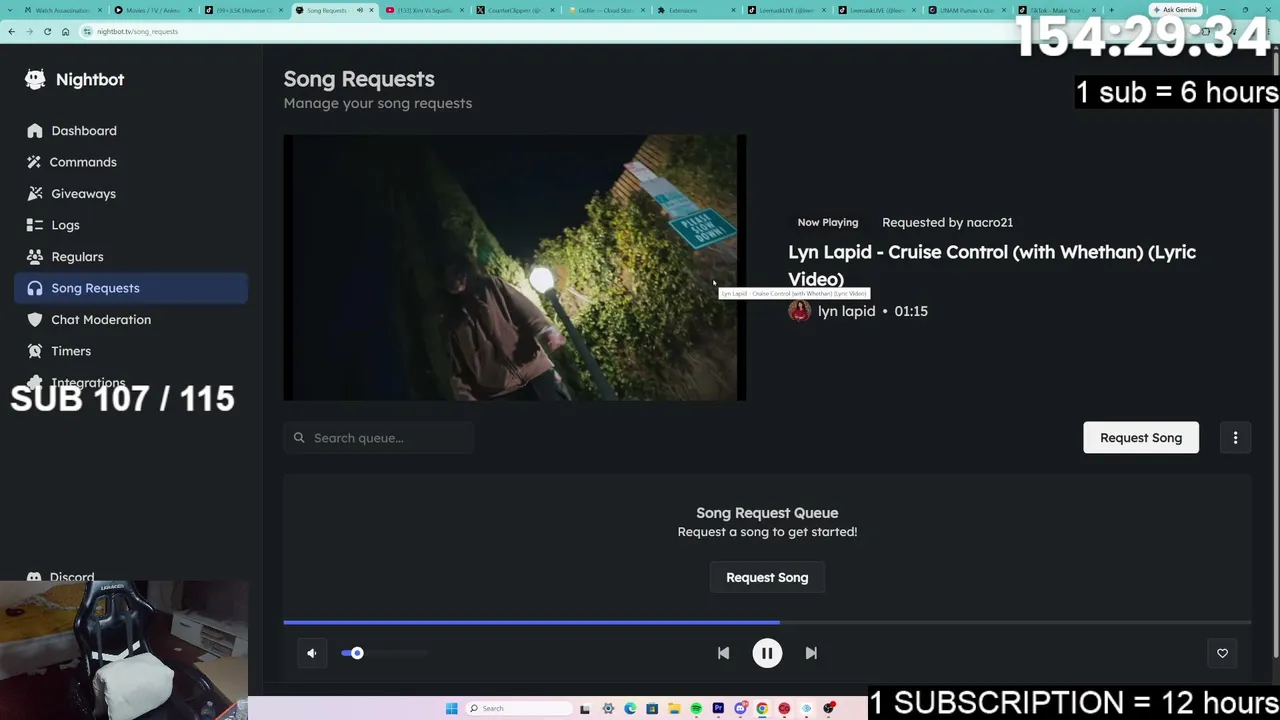1280x720 pixels.
Task: Focus the Search queue input field
Action: click(379, 438)
